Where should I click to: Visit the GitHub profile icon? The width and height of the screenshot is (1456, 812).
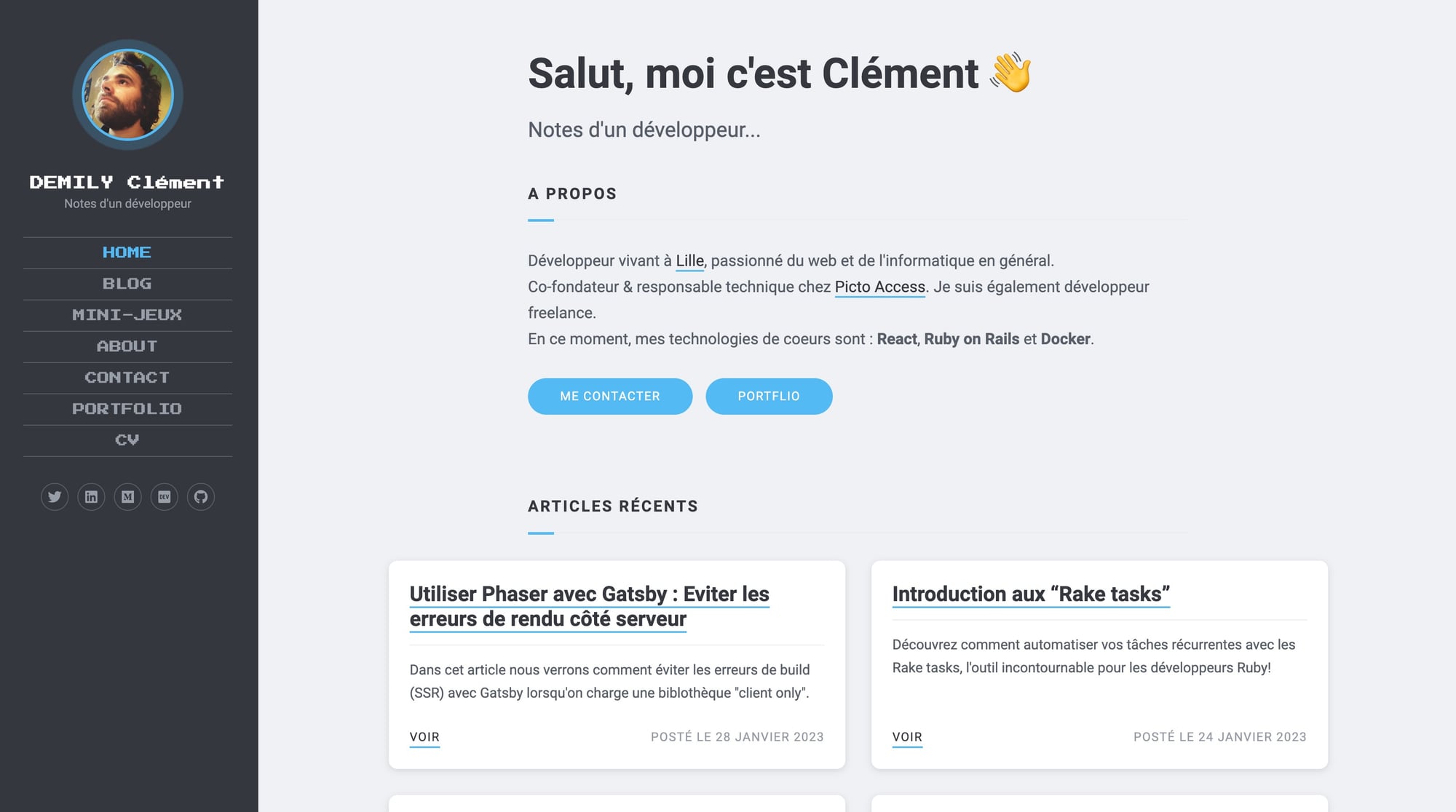click(x=201, y=497)
